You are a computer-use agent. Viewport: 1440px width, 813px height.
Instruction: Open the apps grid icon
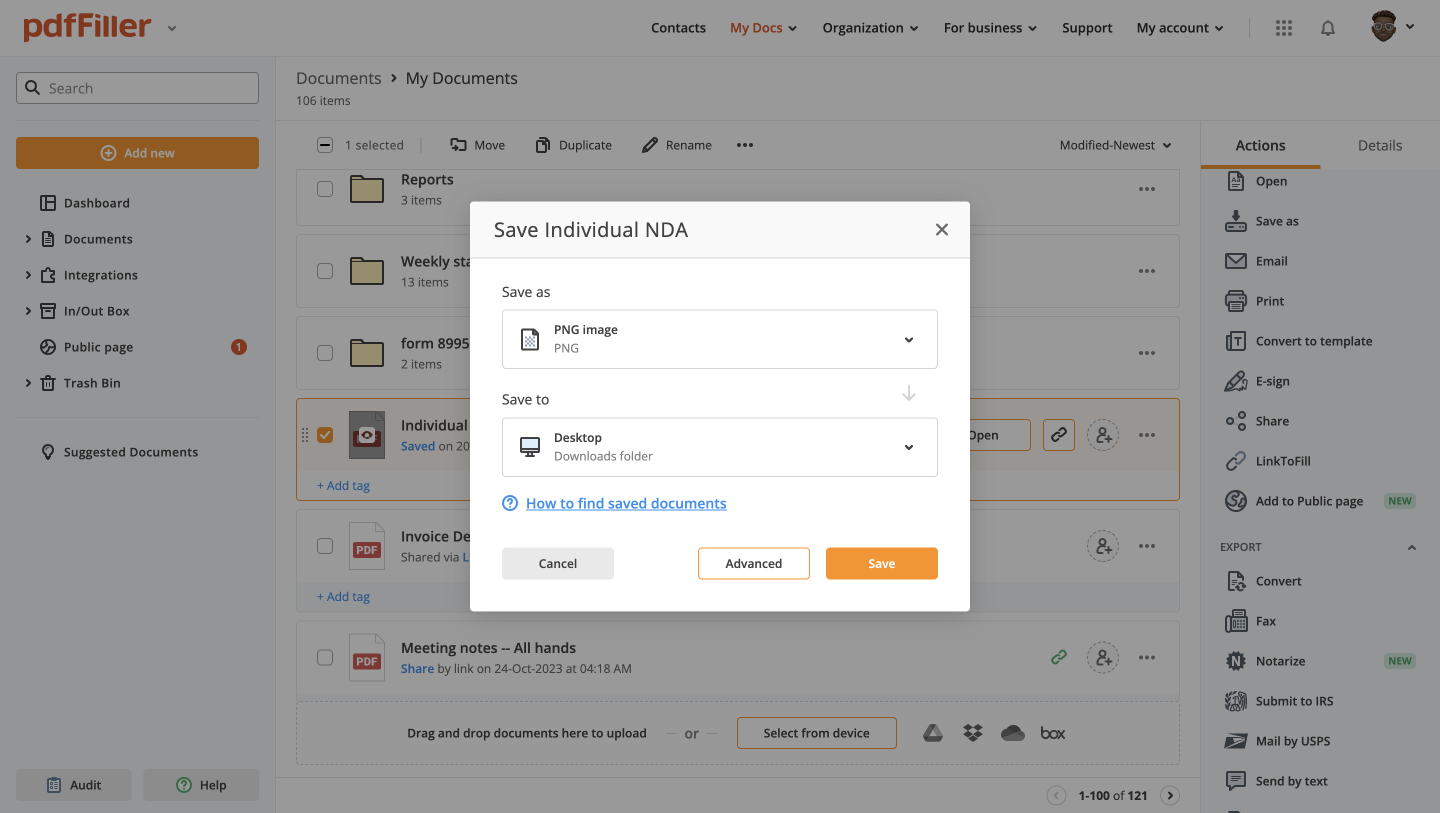[x=1284, y=28]
